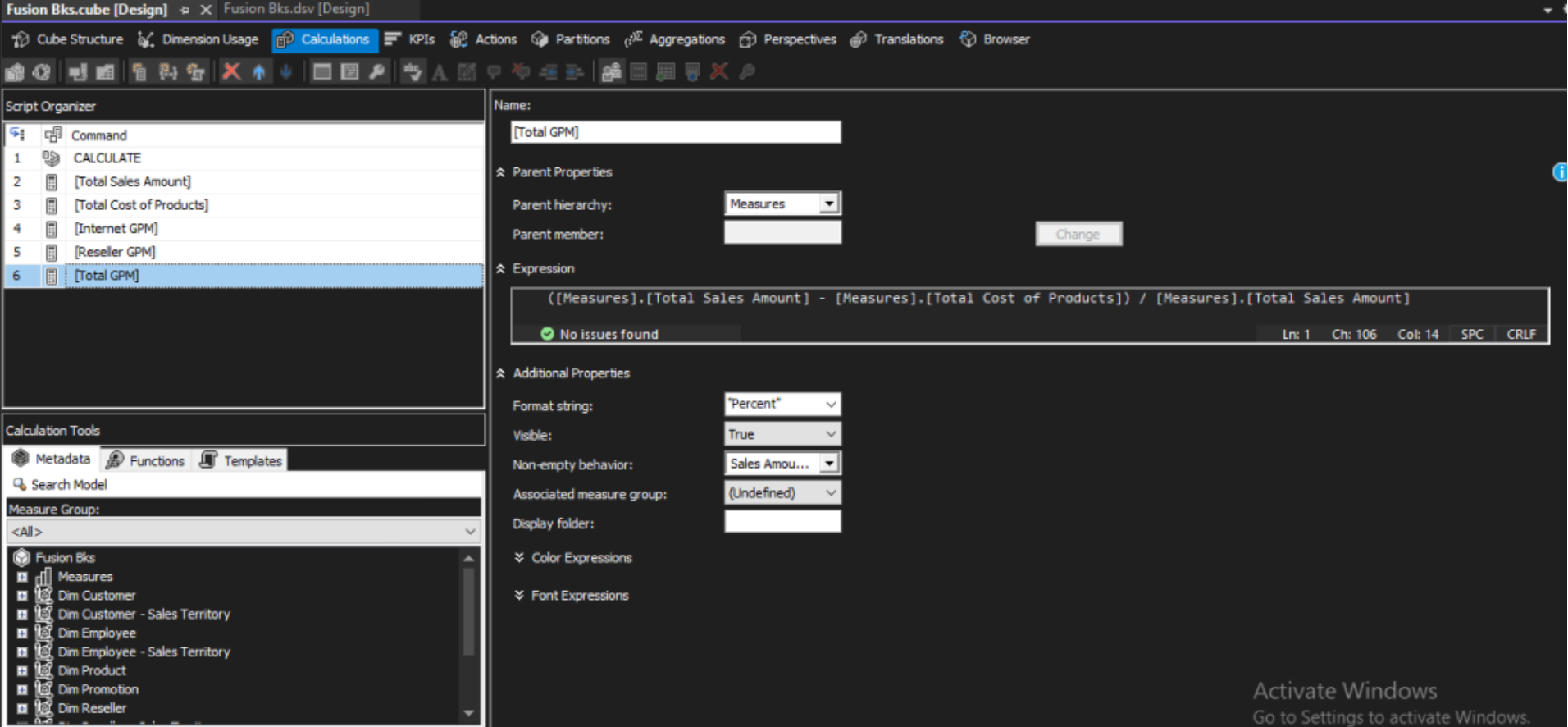Click the New Script Command icon
This screenshot has width=1568, height=727.
(196, 72)
